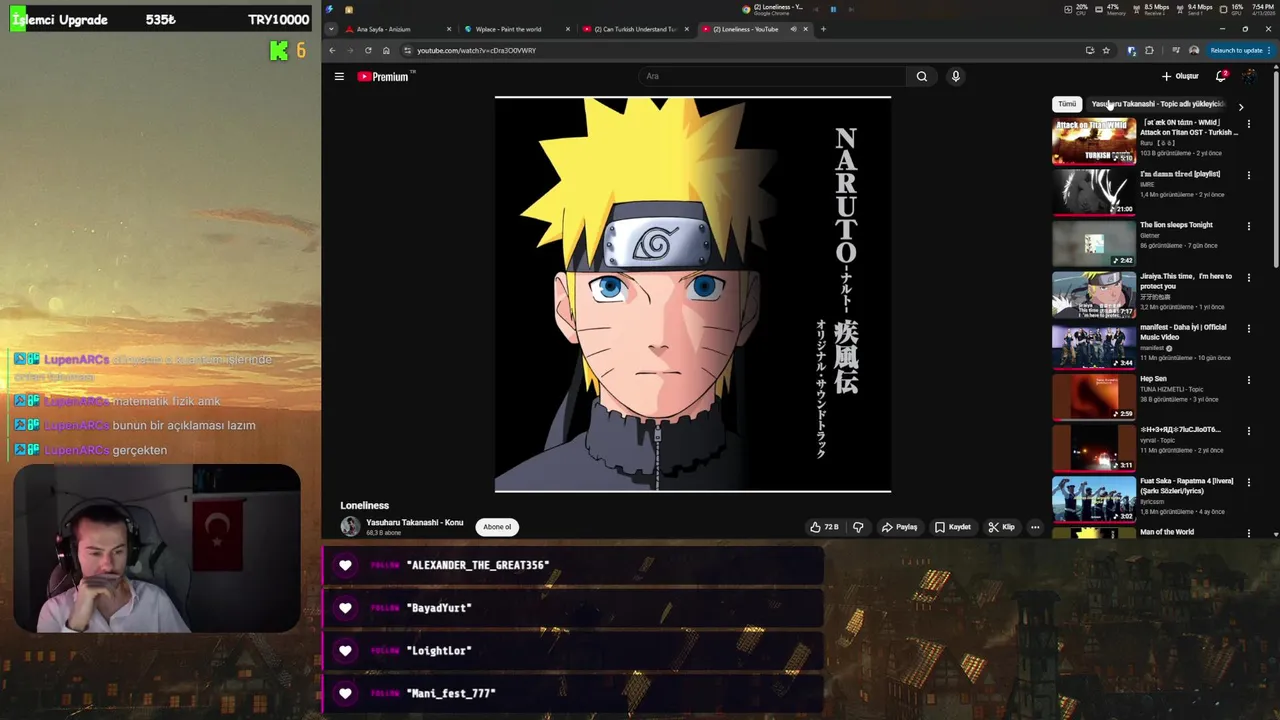Viewport: 1280px width, 720px height.
Task: Click the 'Oluştur' create button
Action: click(x=1180, y=76)
